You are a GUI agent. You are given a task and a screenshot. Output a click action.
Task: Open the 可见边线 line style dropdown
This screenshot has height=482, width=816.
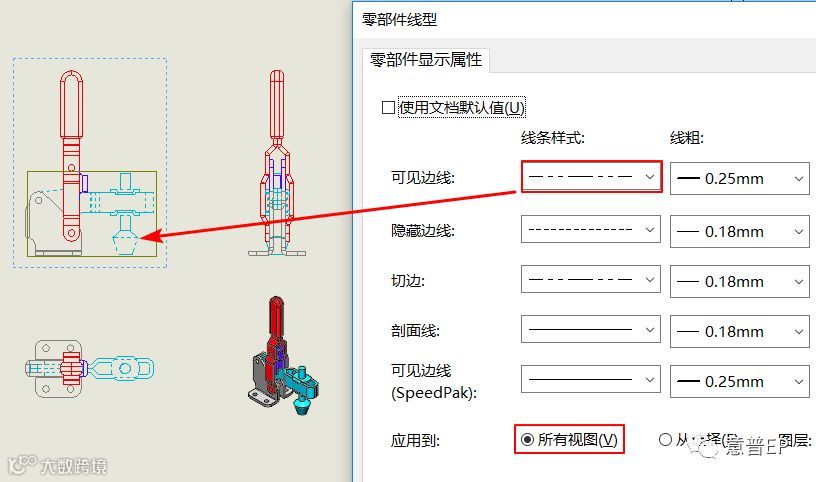tap(591, 177)
